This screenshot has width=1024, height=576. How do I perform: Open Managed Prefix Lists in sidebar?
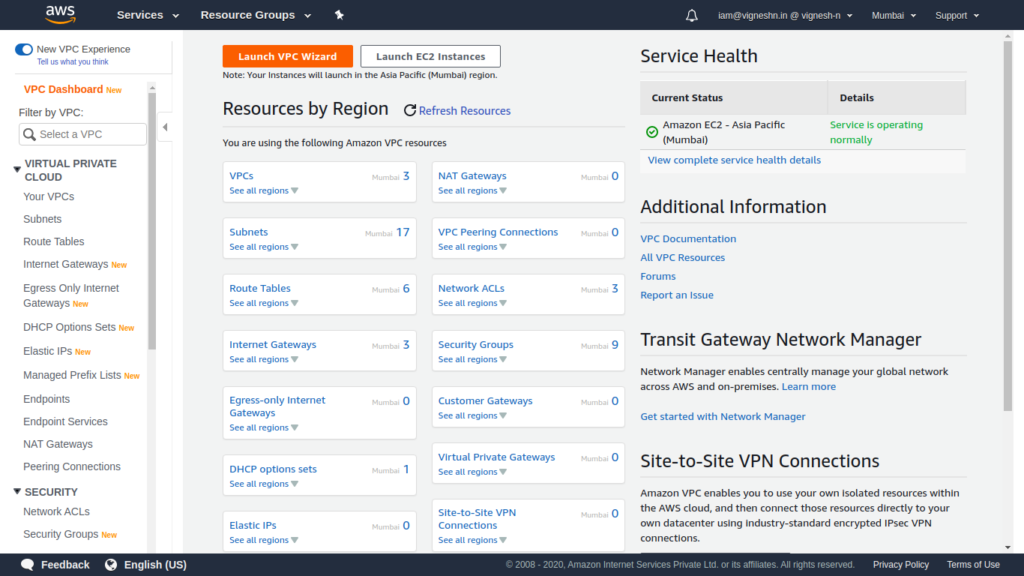pos(72,376)
